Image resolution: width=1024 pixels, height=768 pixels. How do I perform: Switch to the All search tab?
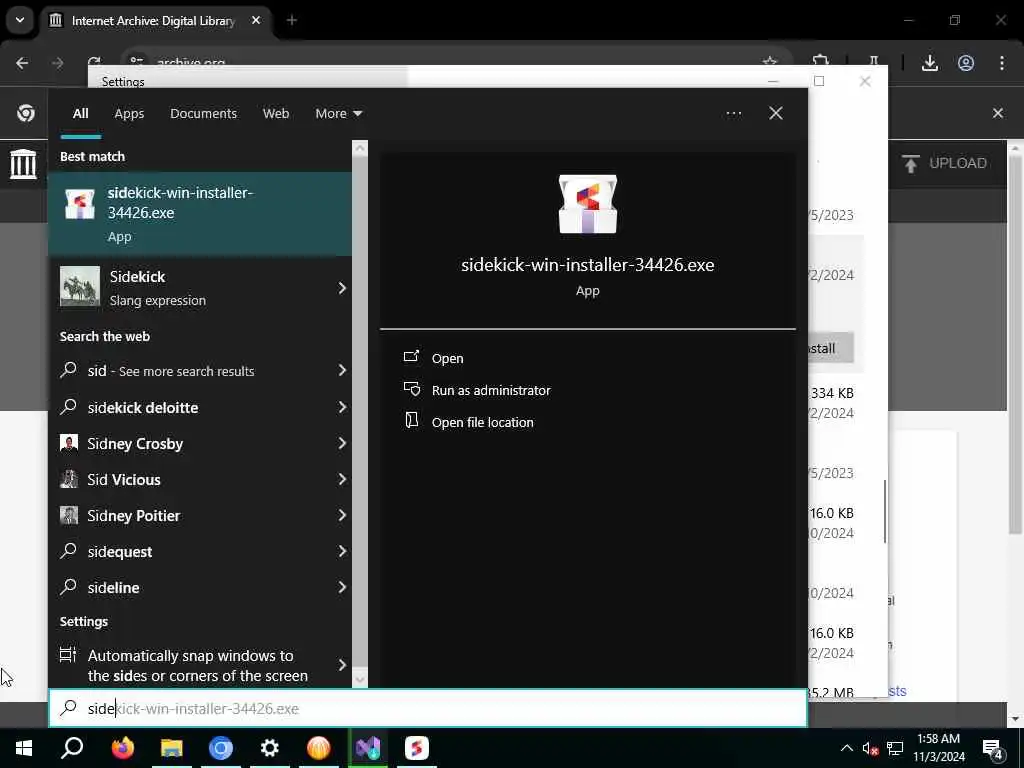pos(80,114)
